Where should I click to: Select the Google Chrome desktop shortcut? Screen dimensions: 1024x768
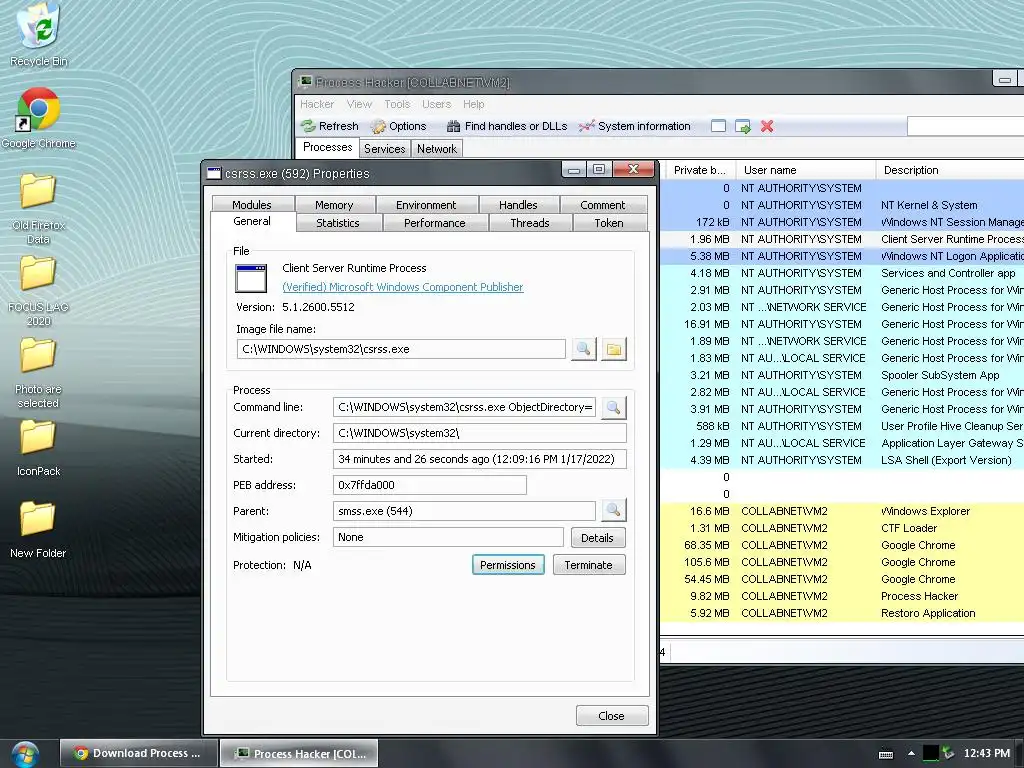click(39, 118)
